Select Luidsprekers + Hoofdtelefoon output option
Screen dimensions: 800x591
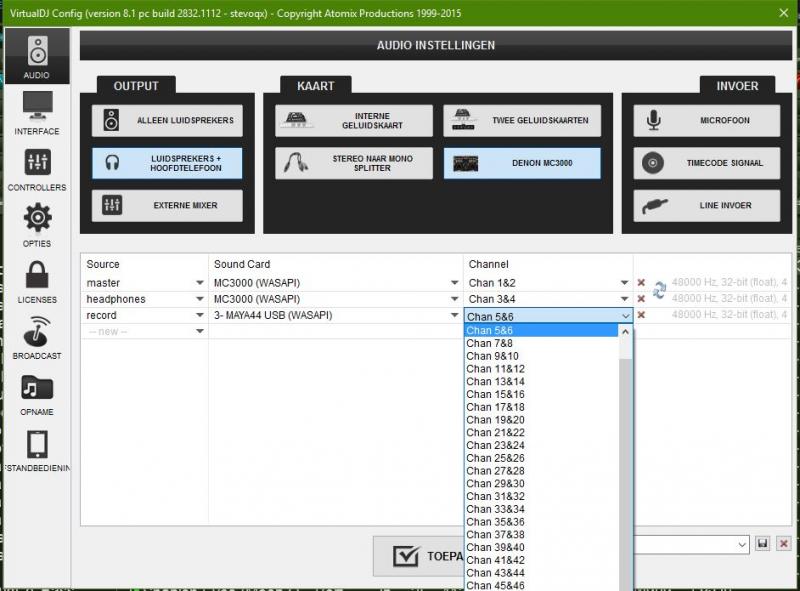(167, 163)
